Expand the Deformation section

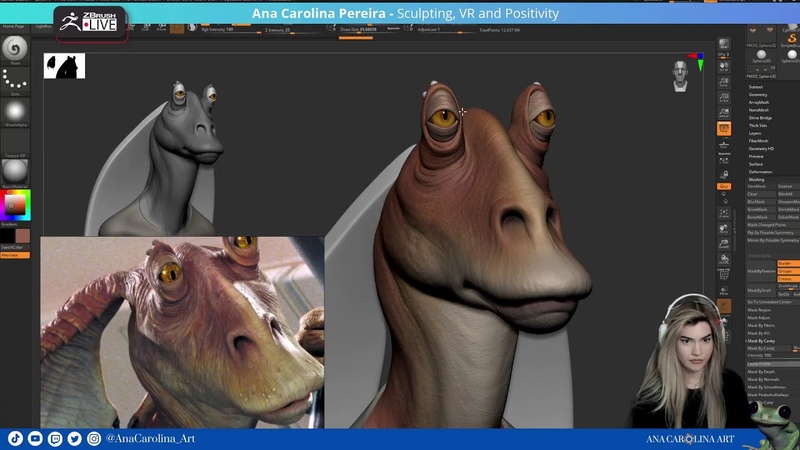(760, 172)
